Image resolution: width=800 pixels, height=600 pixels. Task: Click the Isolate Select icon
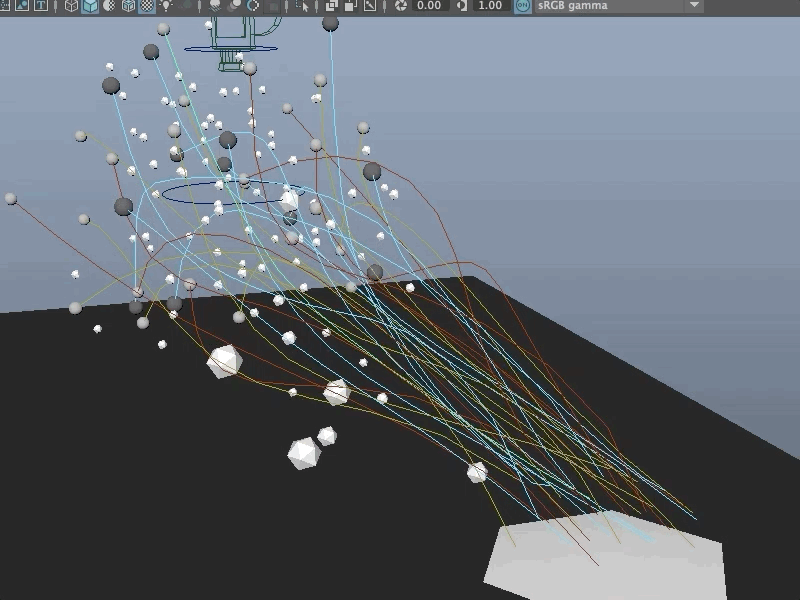pyautogui.click(x=302, y=6)
